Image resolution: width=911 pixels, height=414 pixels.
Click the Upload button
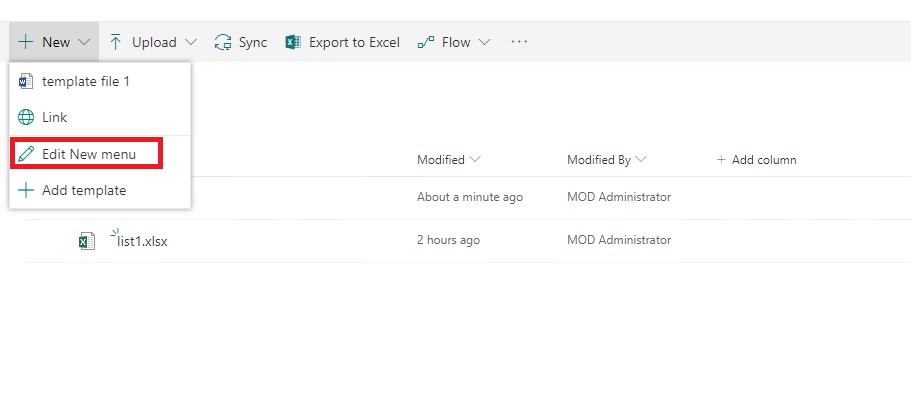click(153, 42)
